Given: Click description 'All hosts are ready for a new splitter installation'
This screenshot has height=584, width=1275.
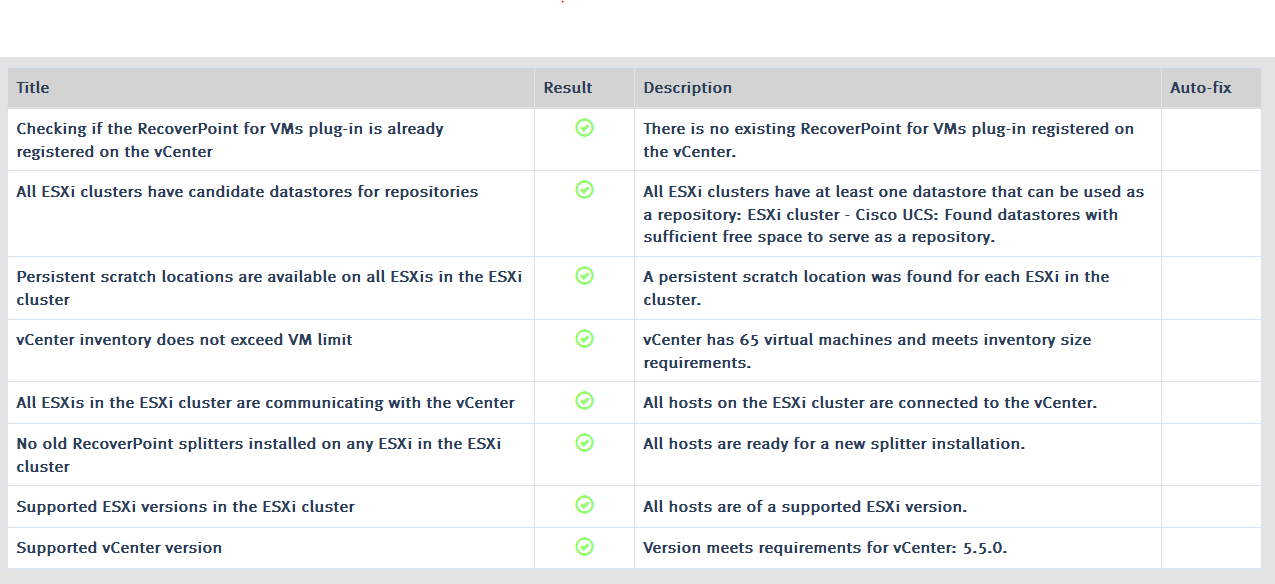Looking at the screenshot, I should 834,444.
